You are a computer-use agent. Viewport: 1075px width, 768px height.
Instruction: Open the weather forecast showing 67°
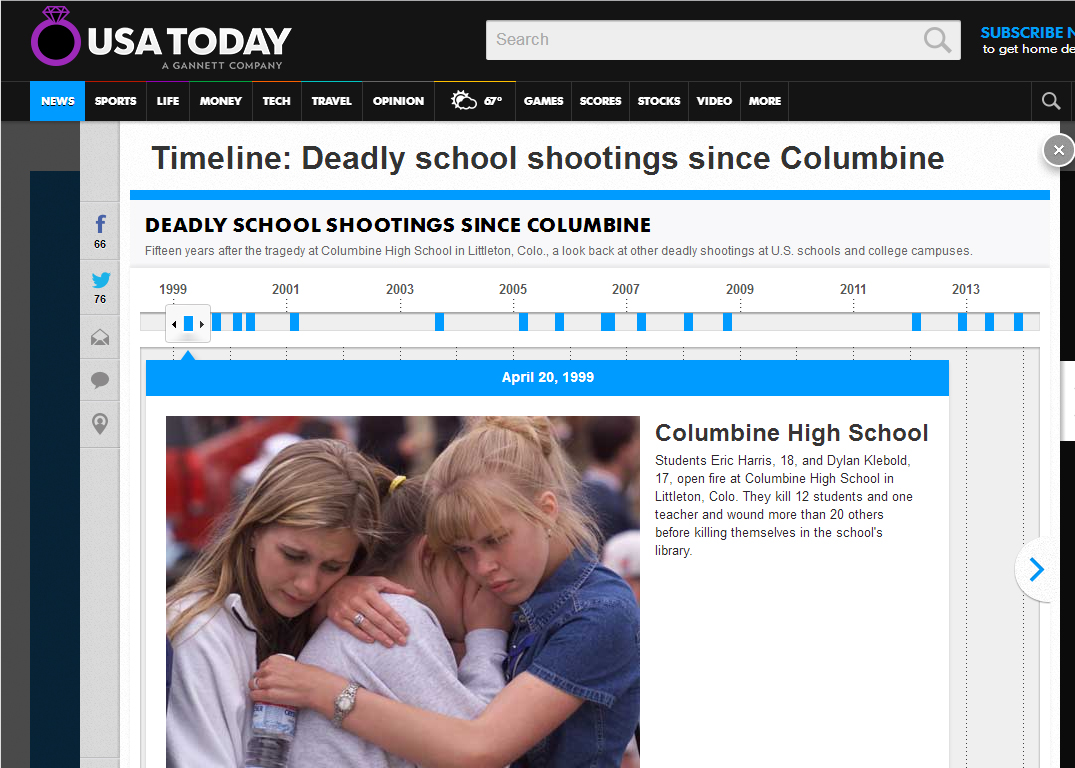point(476,101)
